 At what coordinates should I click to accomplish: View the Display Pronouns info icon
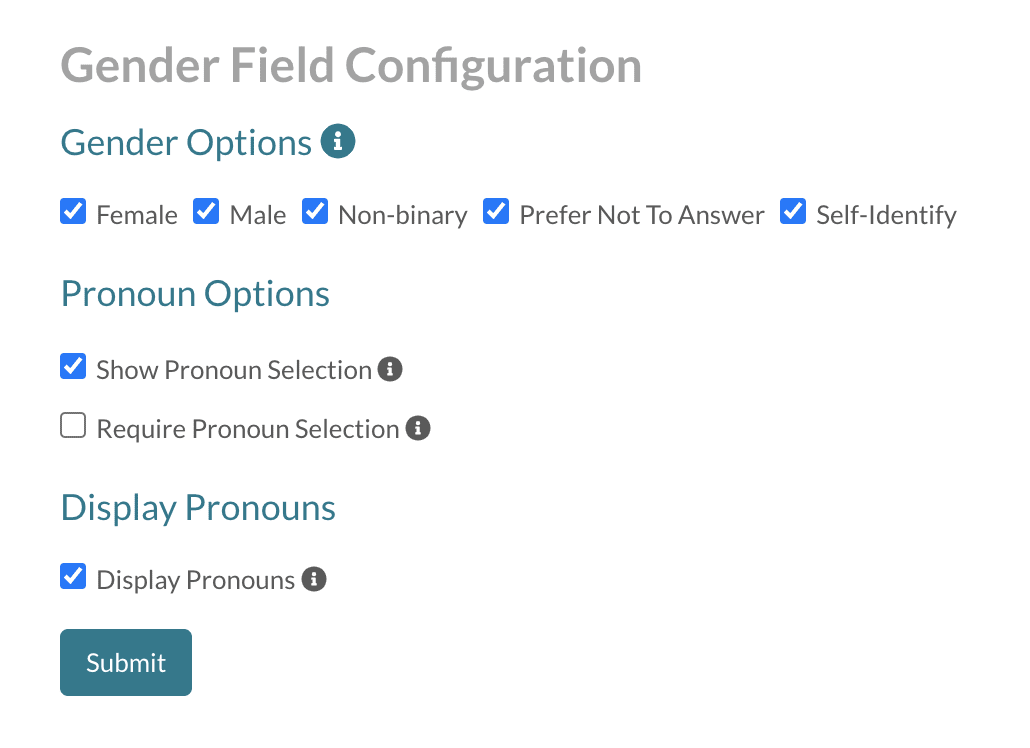[x=313, y=579]
